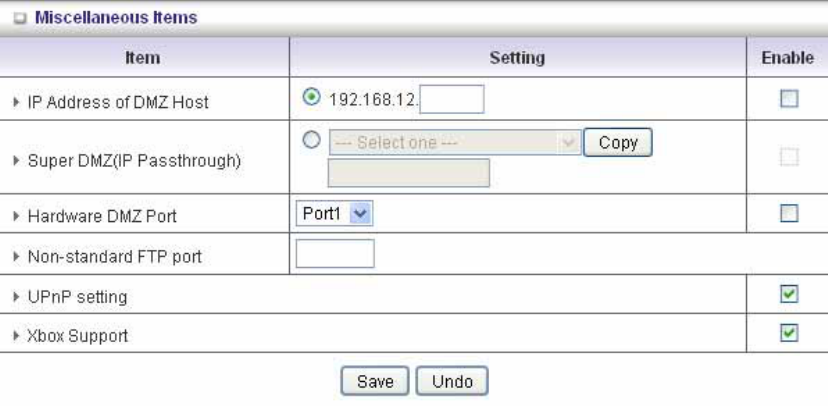Enable the Hardware DMZ Port checkbox
Image resolution: width=828 pixels, height=406 pixels.
pos(787,214)
